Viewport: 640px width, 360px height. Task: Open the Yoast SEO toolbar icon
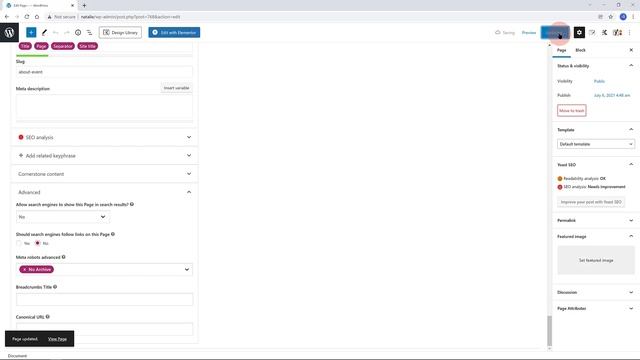617,32
